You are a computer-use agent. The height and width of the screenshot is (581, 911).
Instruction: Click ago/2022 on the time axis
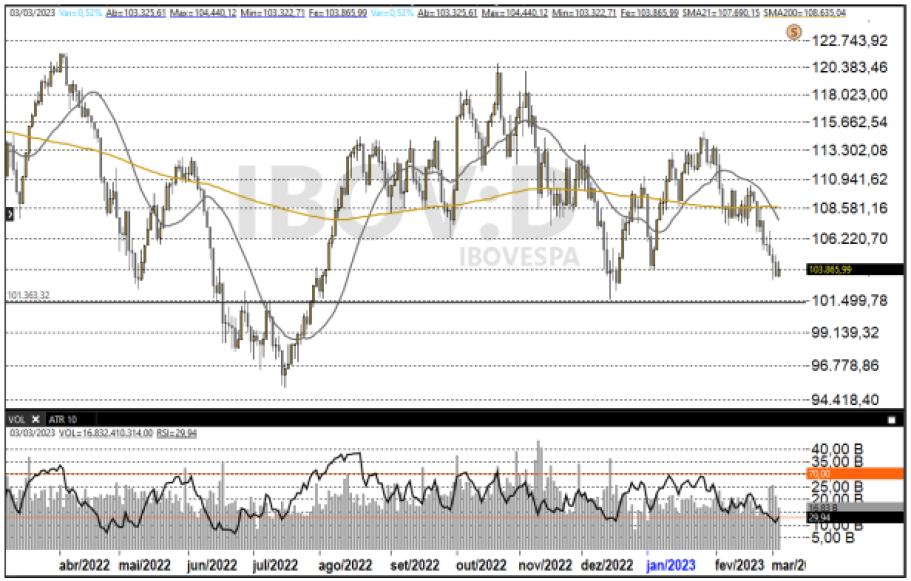pos(345,565)
